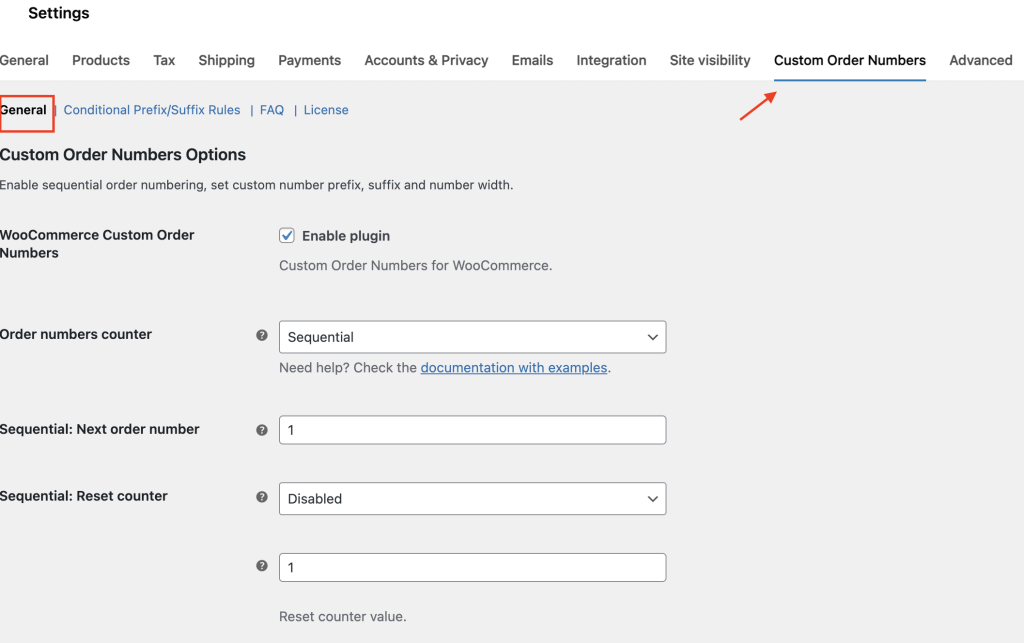Open help tooltip for Order numbers counter

[x=262, y=334]
